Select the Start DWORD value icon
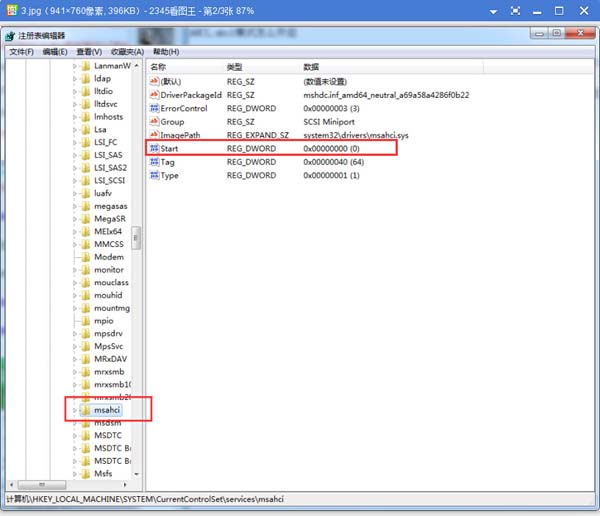The height and width of the screenshot is (516, 600). click(154, 149)
